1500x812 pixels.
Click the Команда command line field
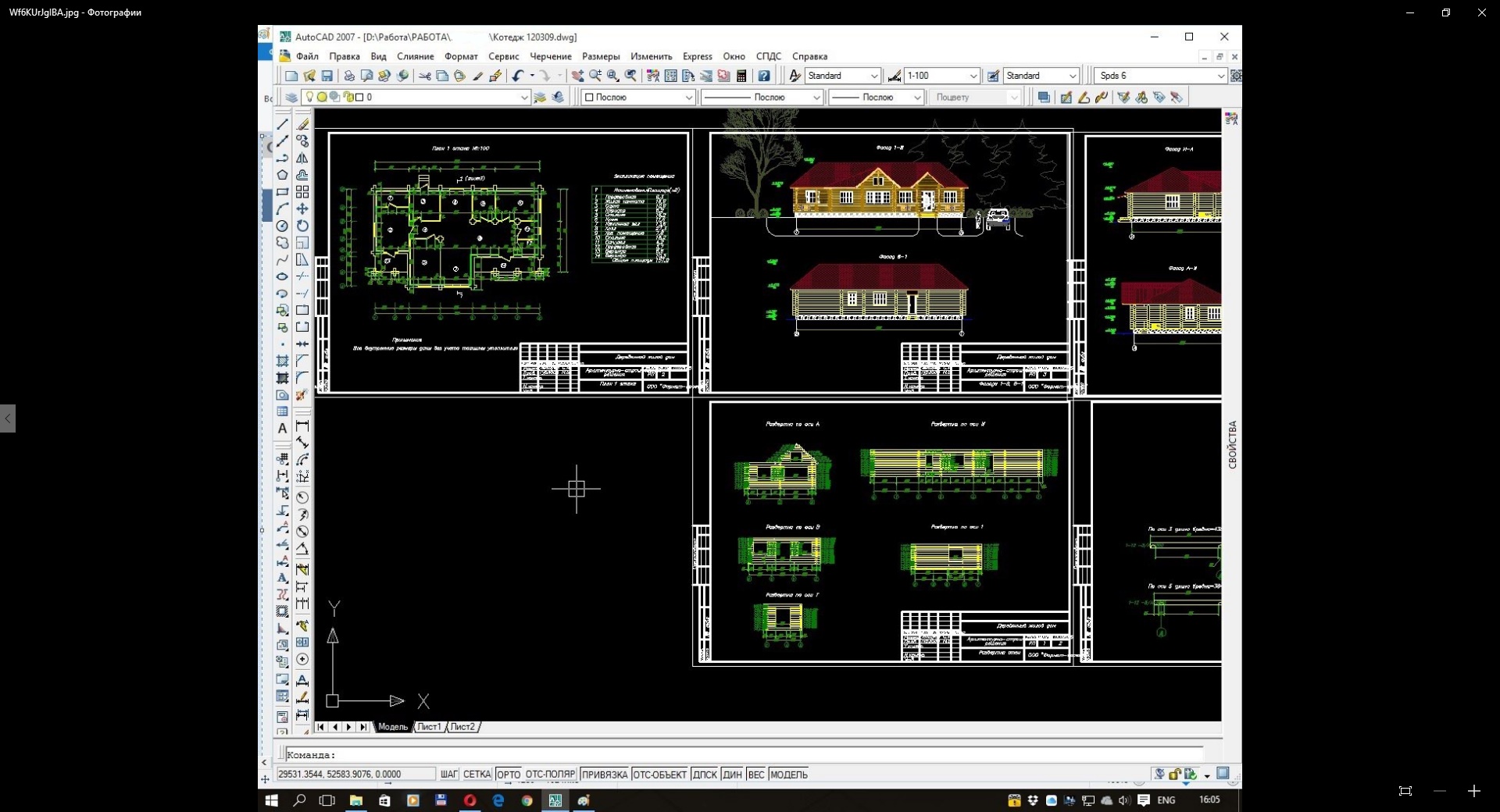coord(744,755)
